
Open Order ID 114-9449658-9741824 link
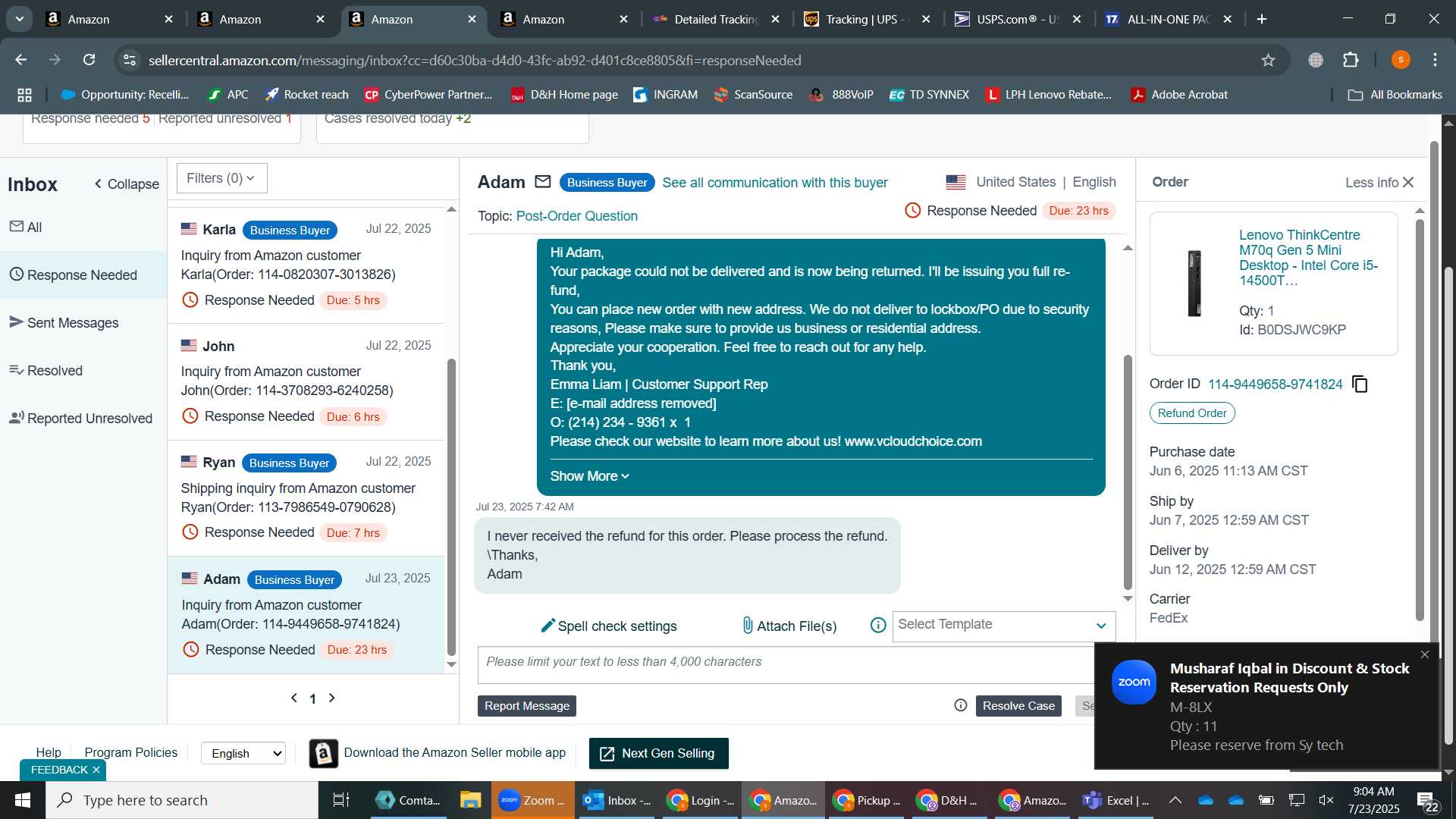tap(1275, 384)
